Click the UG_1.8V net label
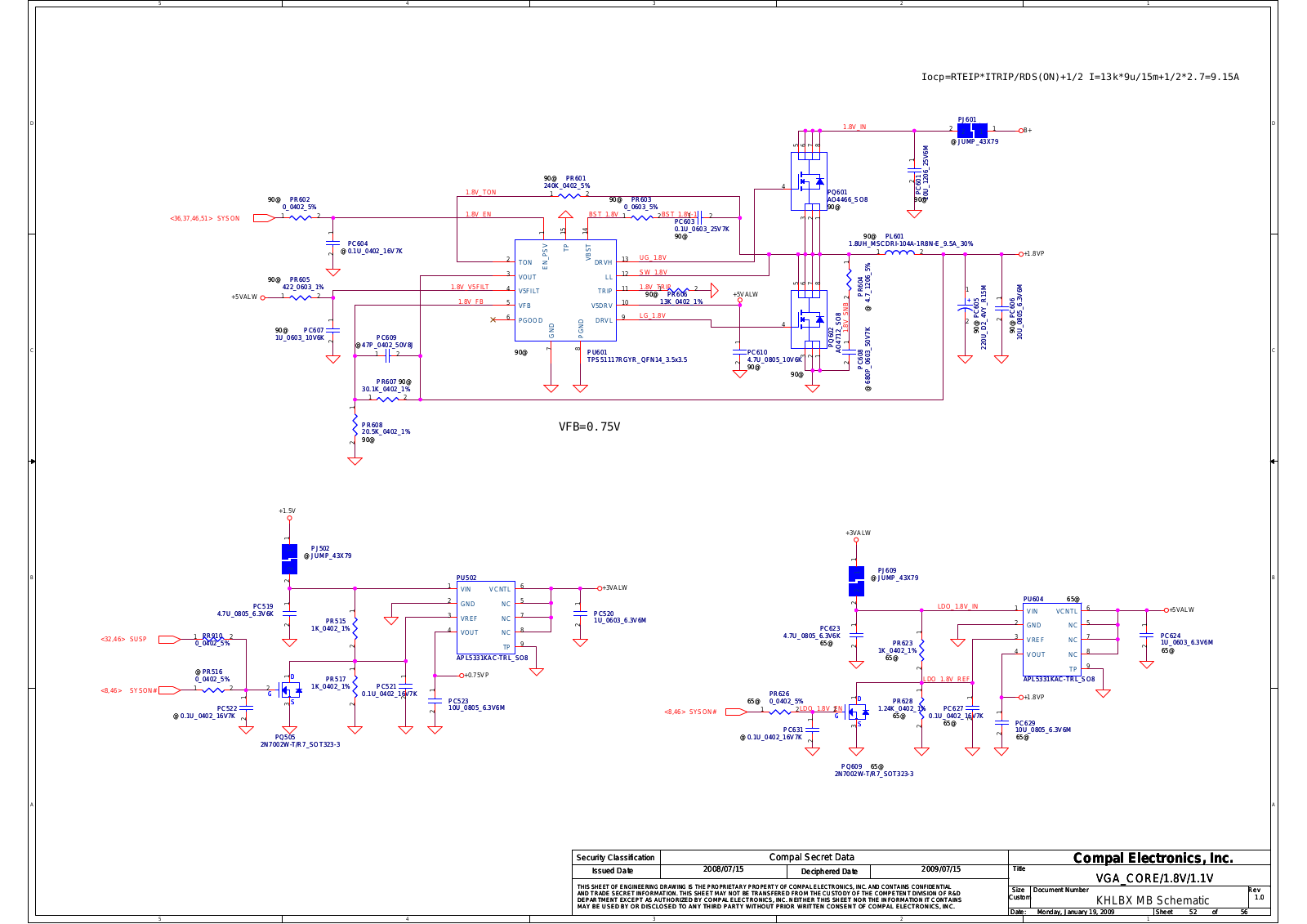Image resolution: width=1307 pixels, height=924 pixels. tap(653, 257)
